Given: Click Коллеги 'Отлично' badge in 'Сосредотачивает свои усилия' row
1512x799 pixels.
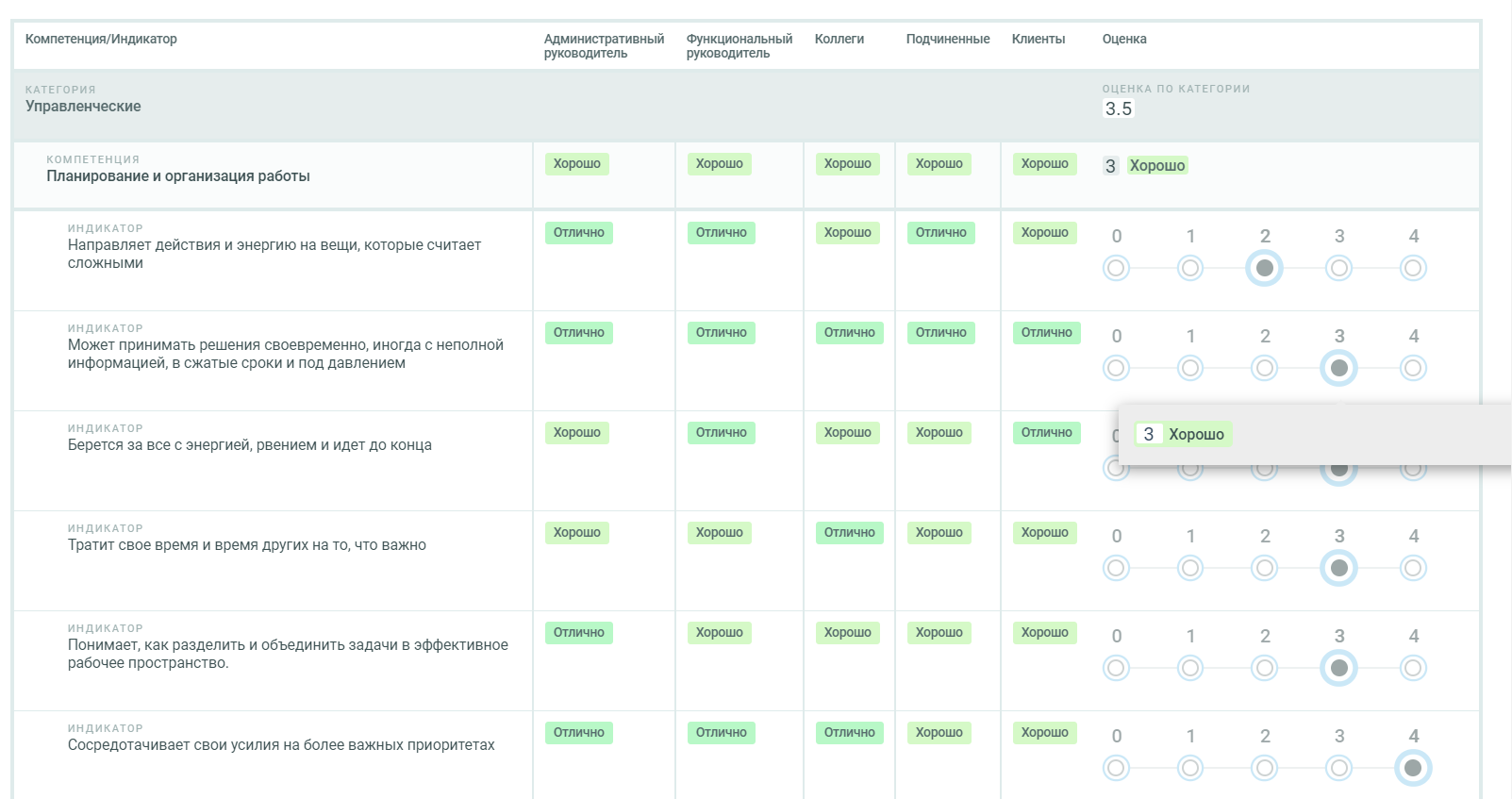Looking at the screenshot, I should pos(850,733).
